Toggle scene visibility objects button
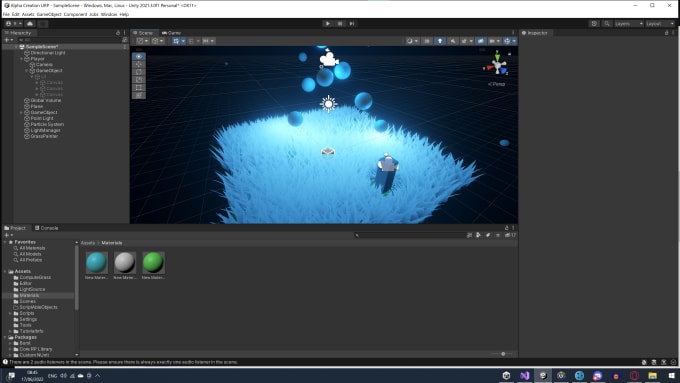The image size is (680, 383). (481, 41)
